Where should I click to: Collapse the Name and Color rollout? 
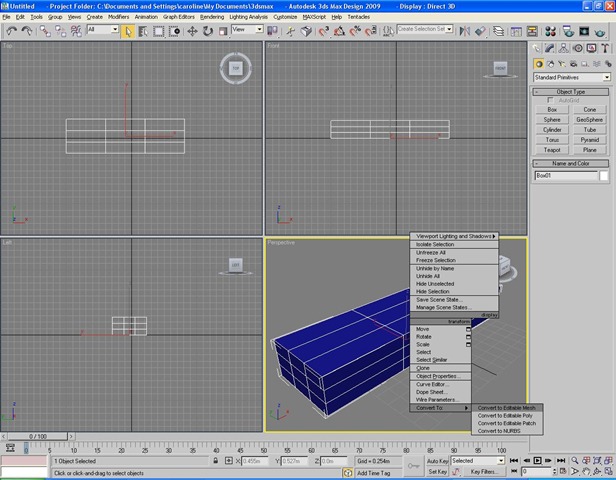[570, 163]
